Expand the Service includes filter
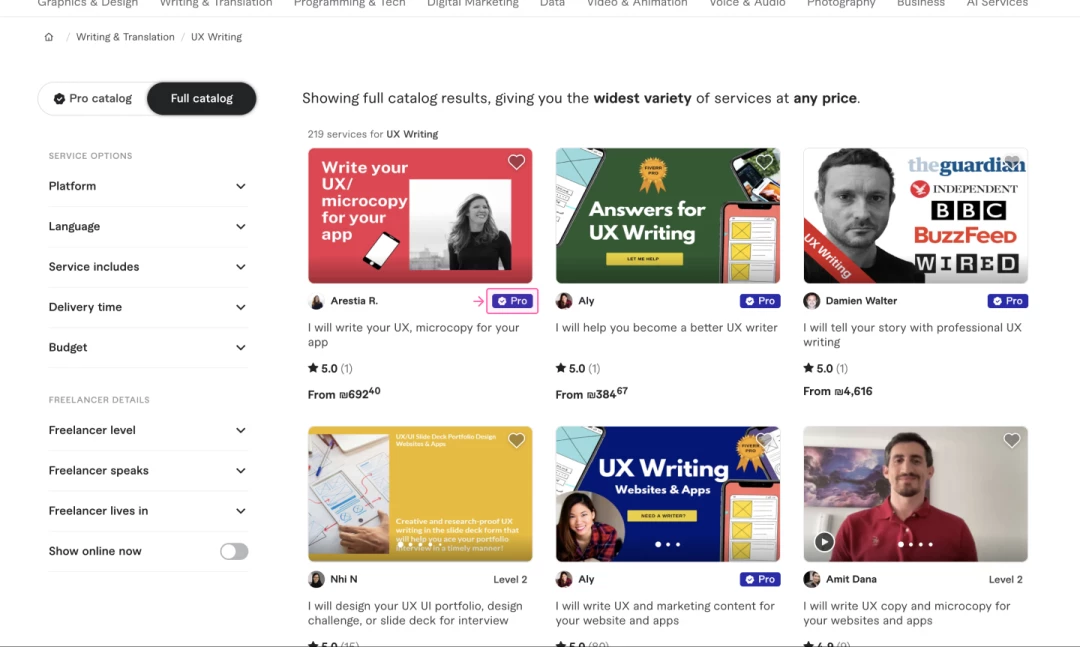 (147, 267)
